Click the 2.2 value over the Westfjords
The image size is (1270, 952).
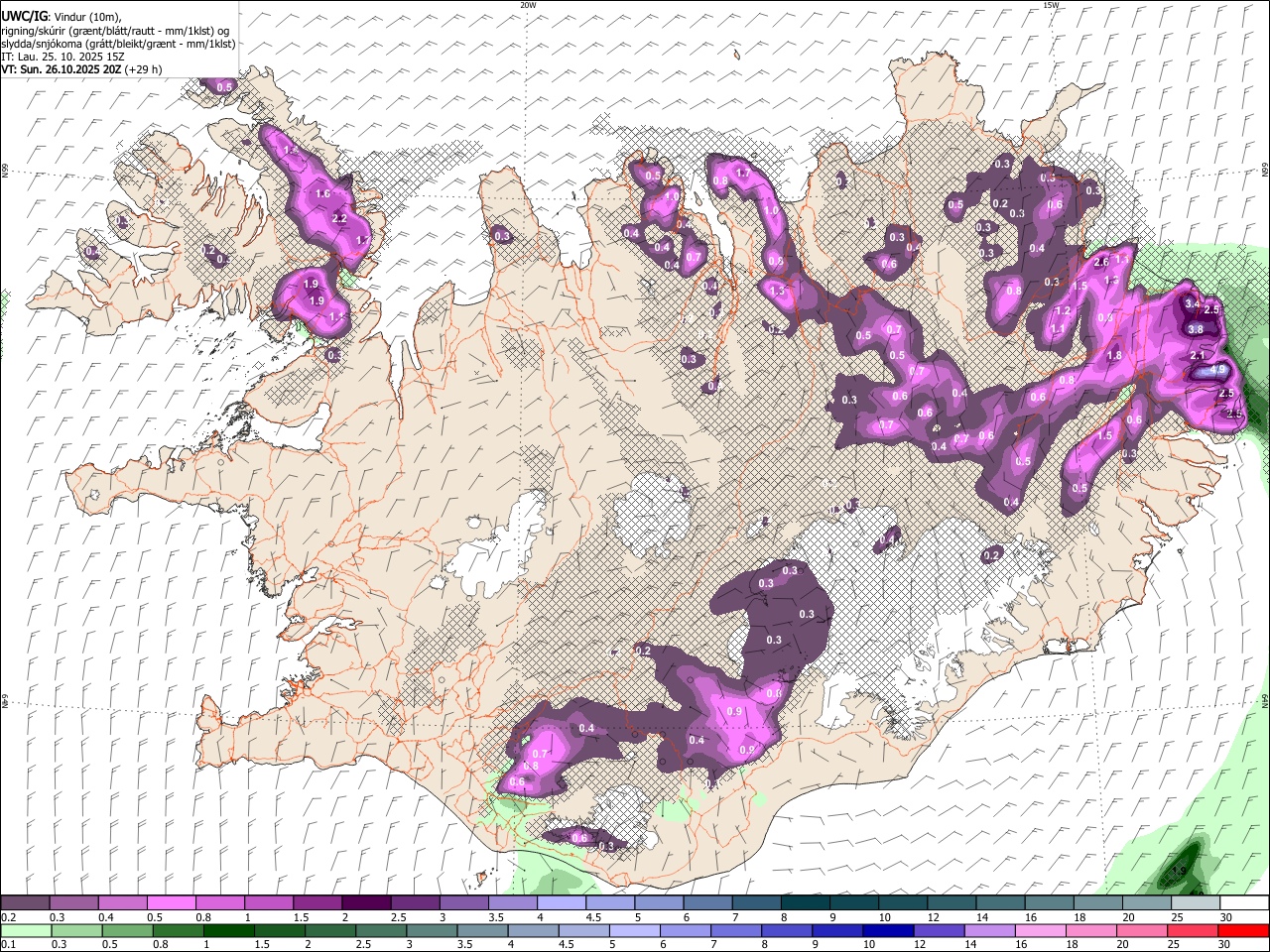click(339, 219)
